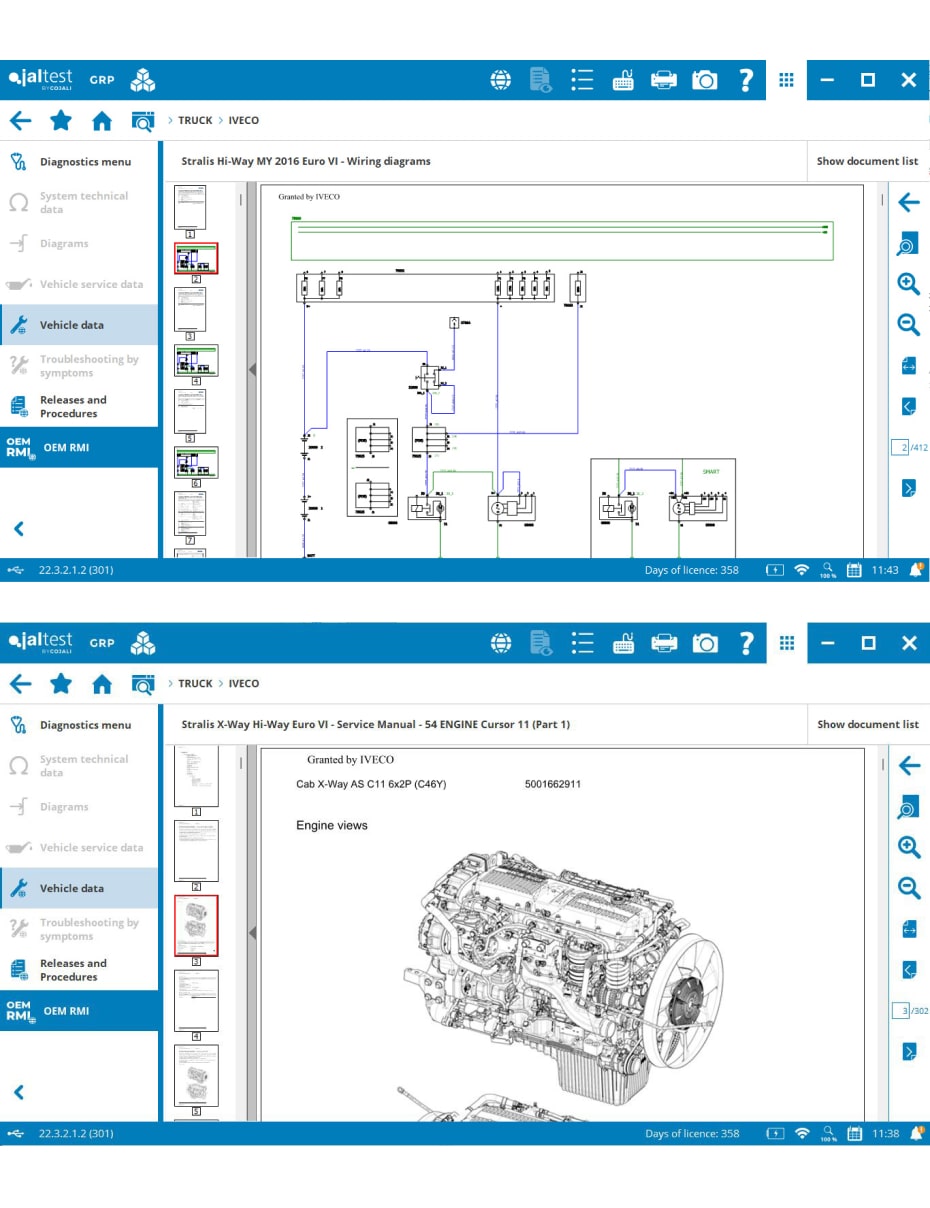
Task: Click 100% zoom indicator in Wiring diagrams status bar
Action: 828,570
